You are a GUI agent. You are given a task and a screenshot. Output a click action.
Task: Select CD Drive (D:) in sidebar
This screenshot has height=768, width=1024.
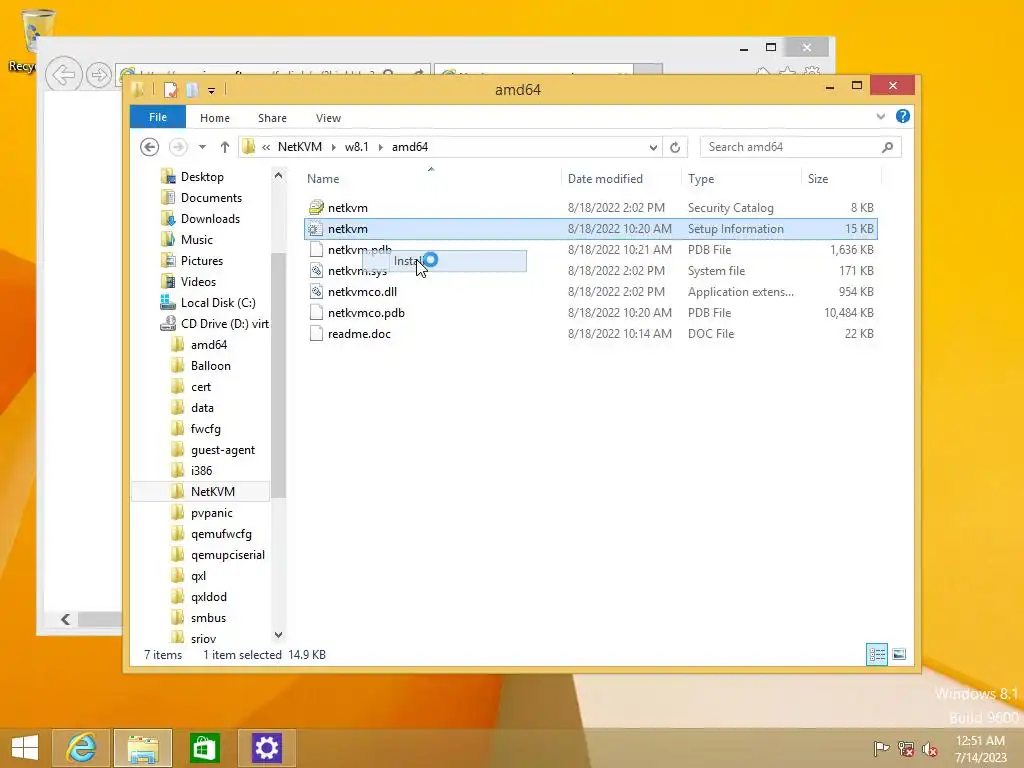coord(224,323)
